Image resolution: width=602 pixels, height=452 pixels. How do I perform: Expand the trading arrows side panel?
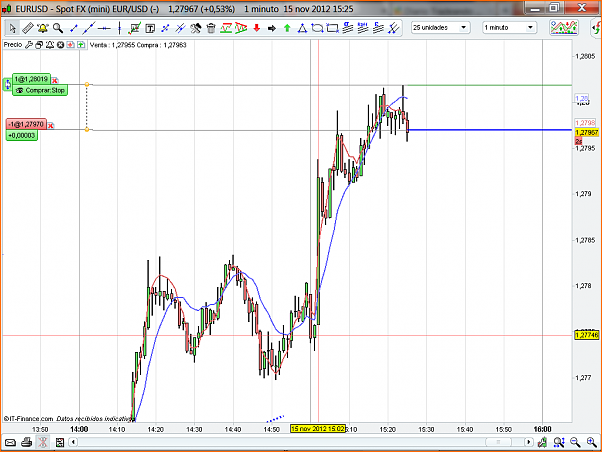[x=596, y=28]
